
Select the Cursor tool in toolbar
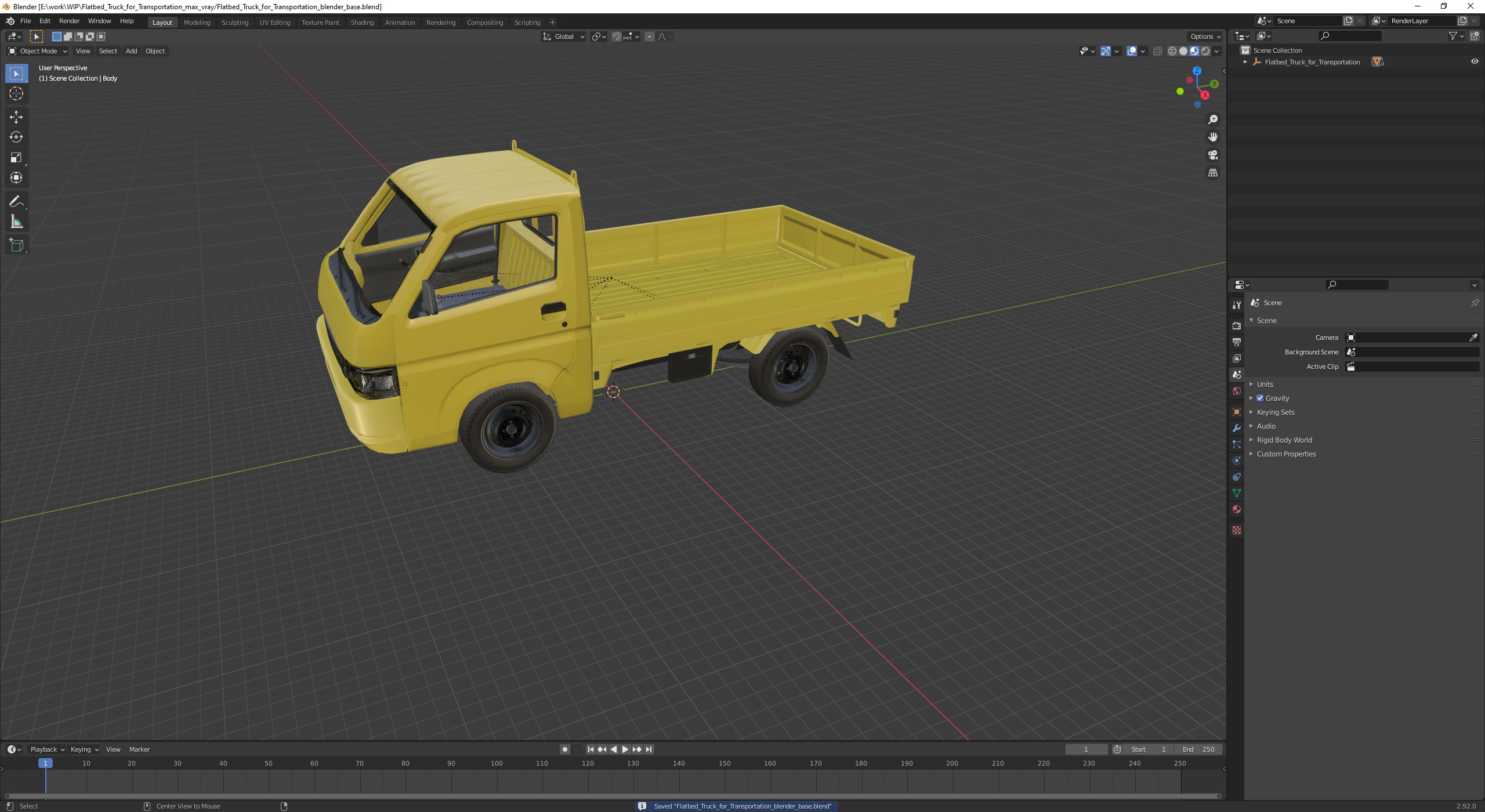pos(16,93)
